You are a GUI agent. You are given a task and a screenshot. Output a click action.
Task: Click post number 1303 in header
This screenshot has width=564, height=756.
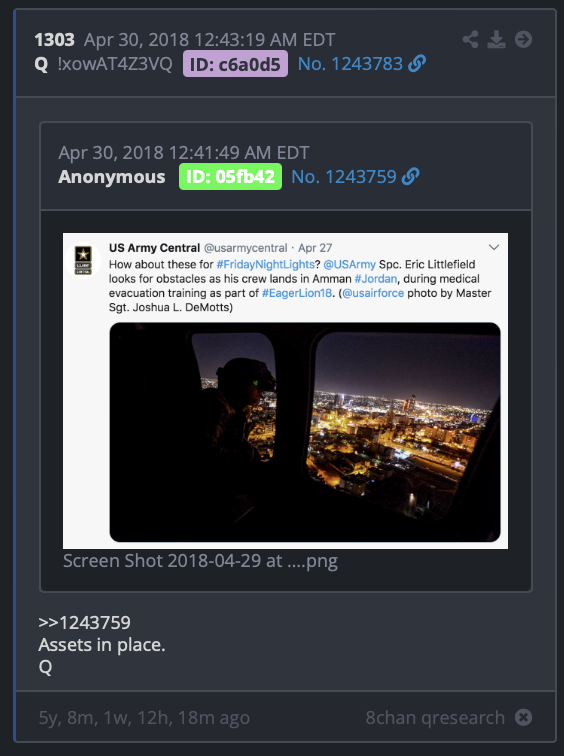pos(54,40)
